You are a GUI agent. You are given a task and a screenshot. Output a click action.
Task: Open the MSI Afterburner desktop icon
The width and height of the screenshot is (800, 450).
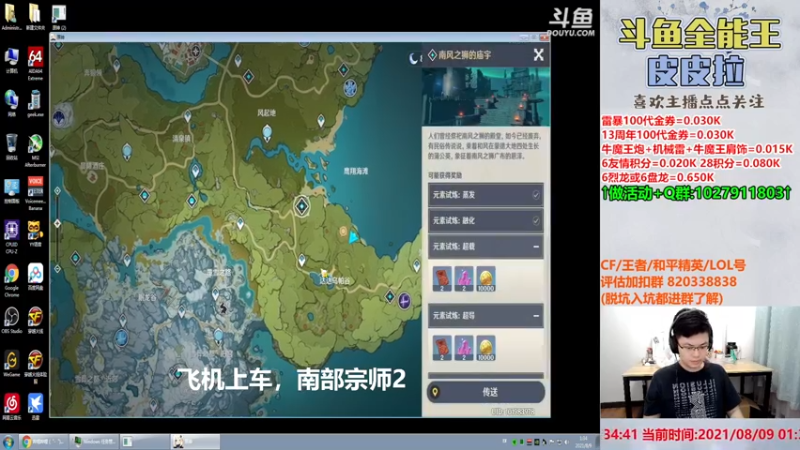coord(35,150)
